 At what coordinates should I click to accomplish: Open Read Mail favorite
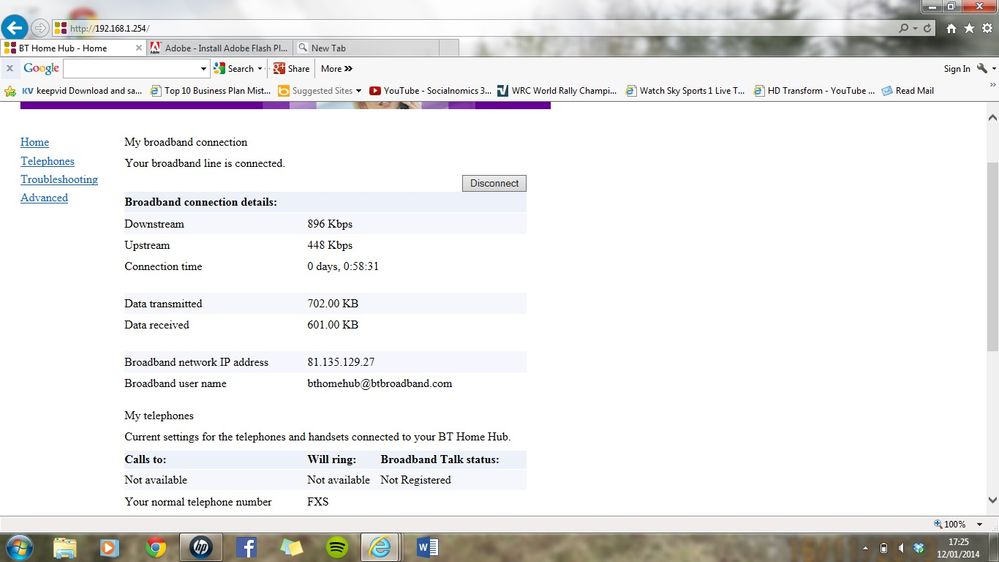tap(908, 91)
